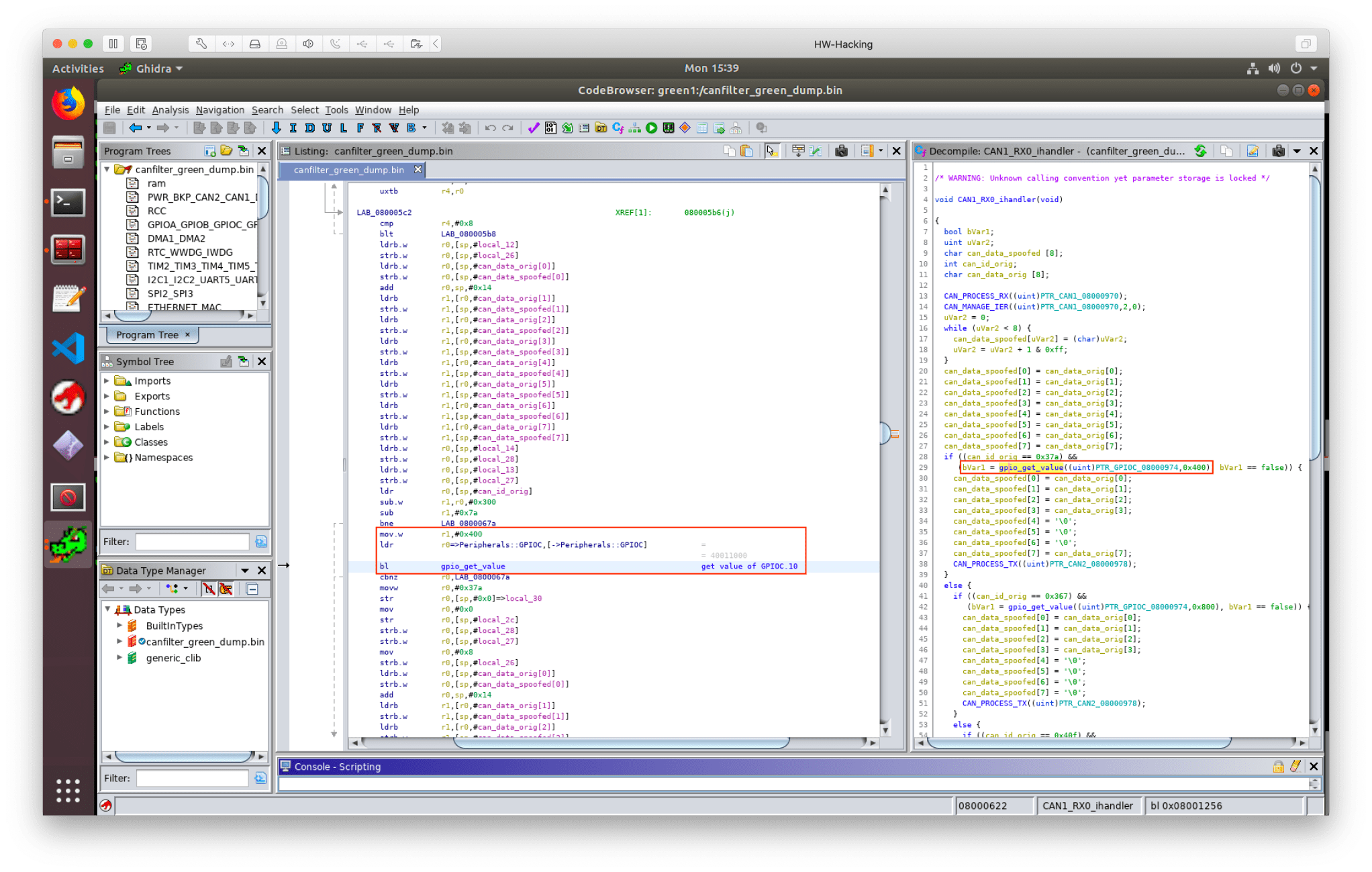Click the Disassemble (D) toolbar icon

(x=309, y=128)
